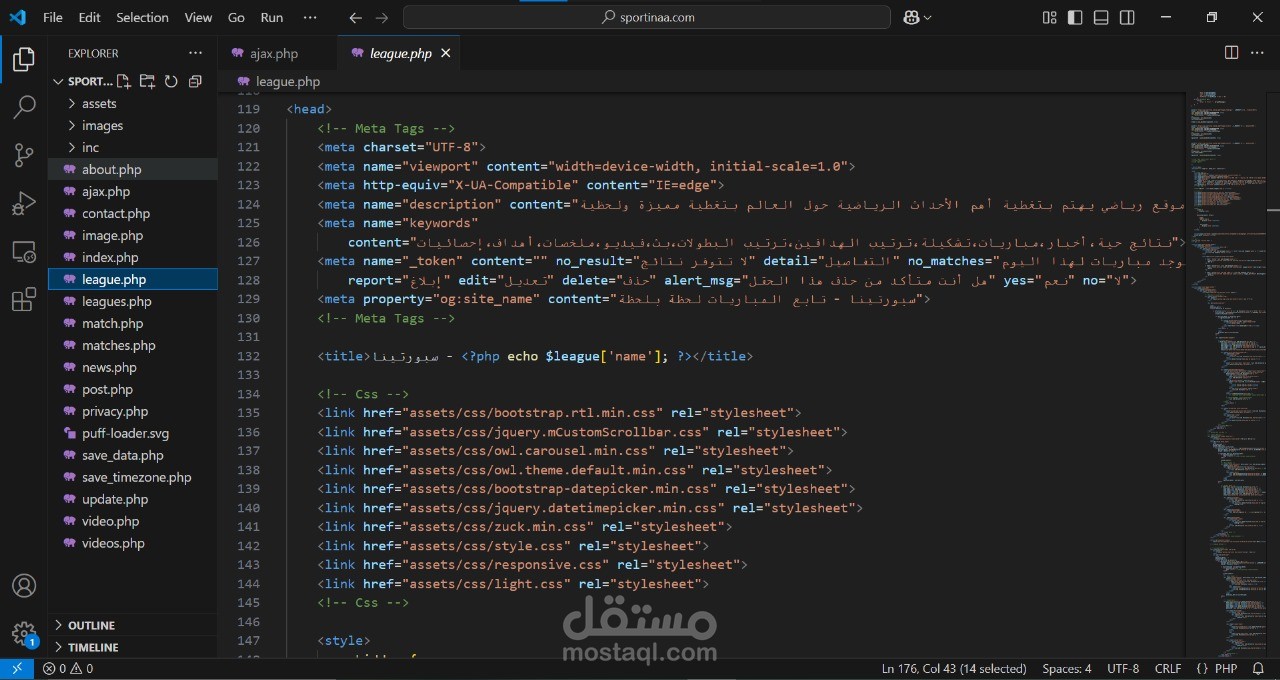
Task: Close the league.php tab
Action: point(445,53)
